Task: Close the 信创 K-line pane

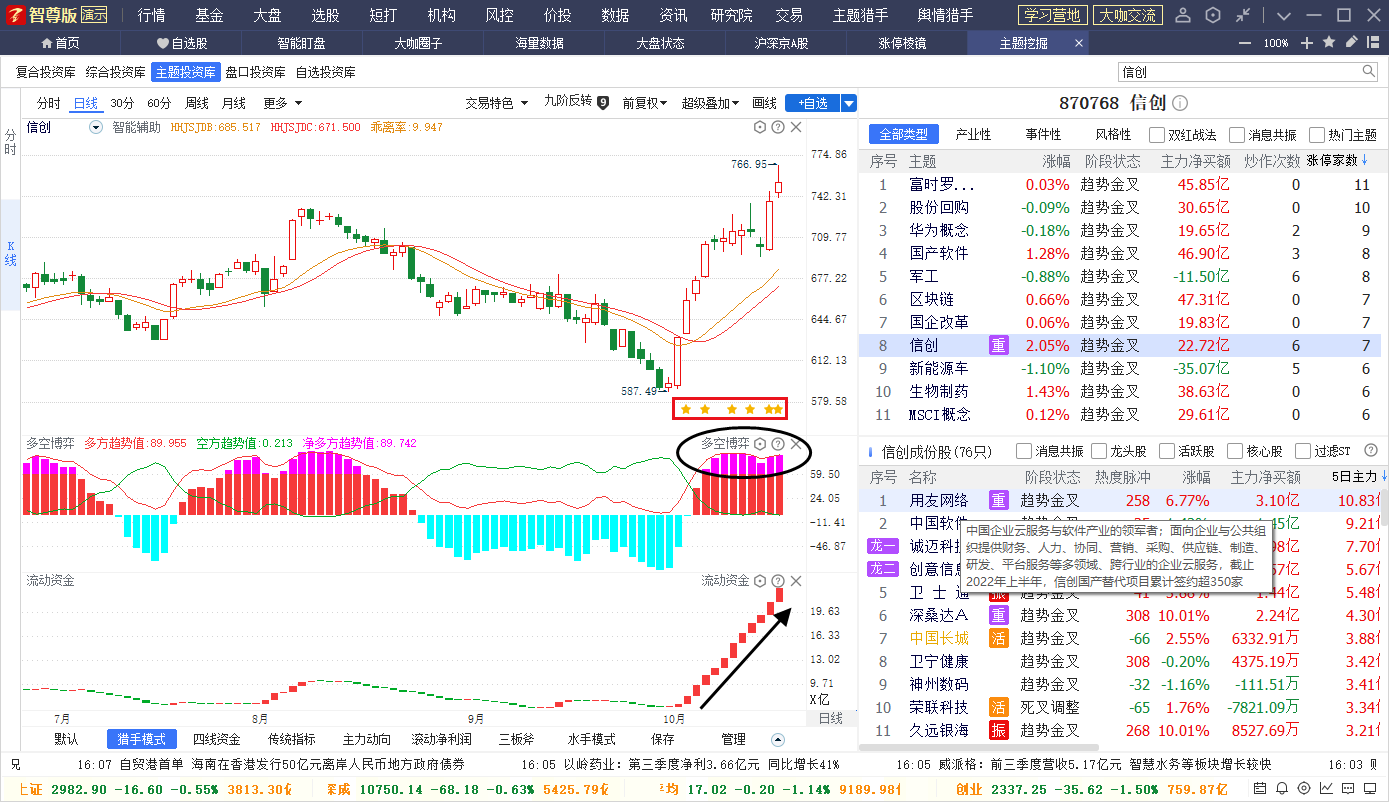Action: point(796,127)
